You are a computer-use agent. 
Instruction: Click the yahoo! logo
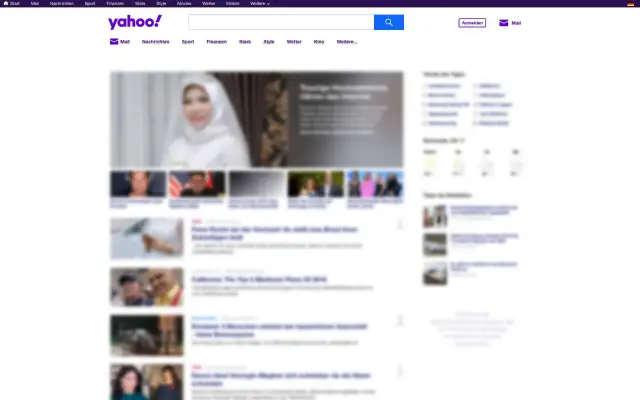135,22
